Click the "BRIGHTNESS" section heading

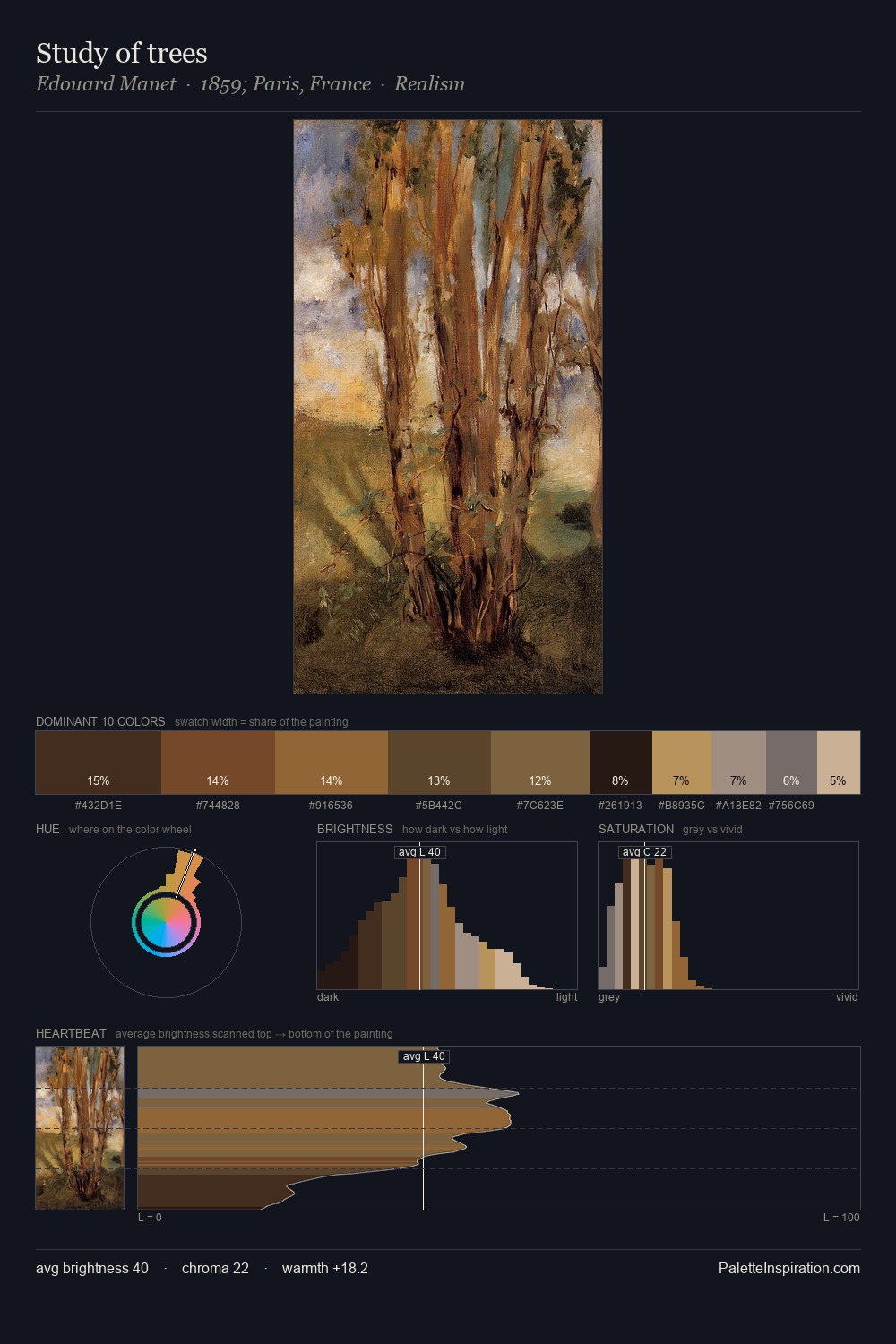coord(355,829)
